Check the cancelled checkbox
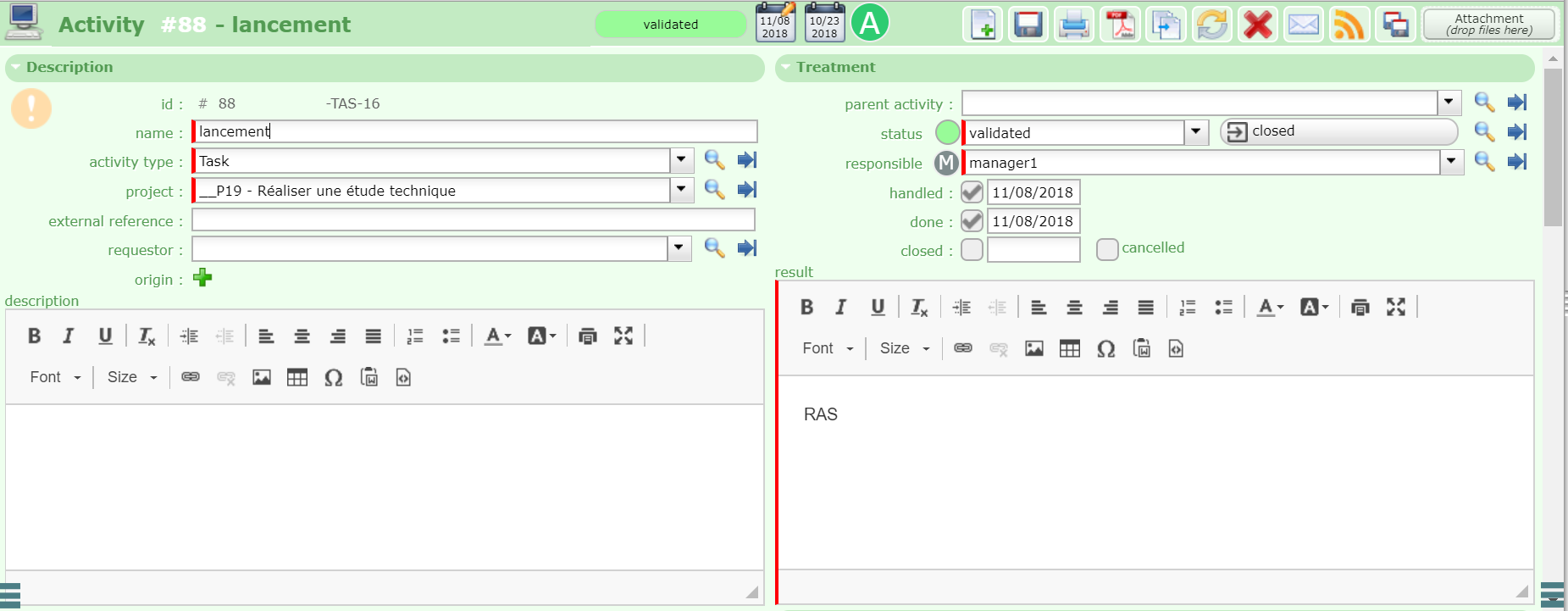This screenshot has height=611, width=1568. coord(1106,249)
